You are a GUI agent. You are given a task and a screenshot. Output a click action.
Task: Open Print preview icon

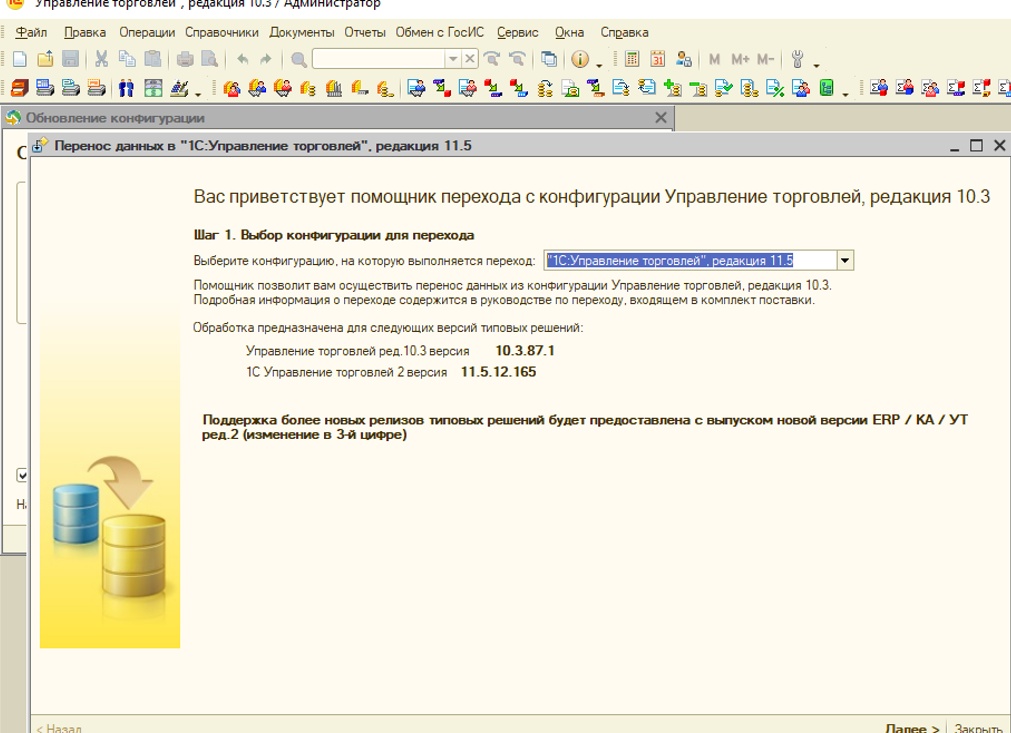tap(210, 59)
